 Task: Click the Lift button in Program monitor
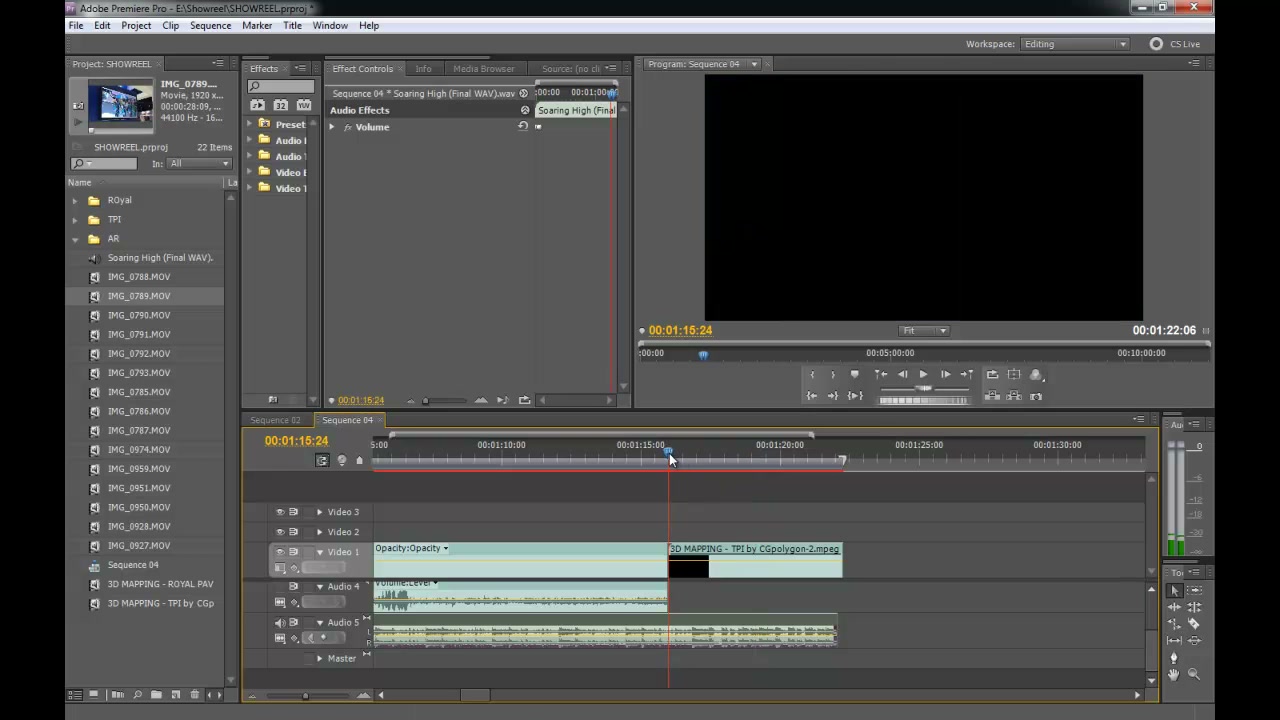pos(992,396)
